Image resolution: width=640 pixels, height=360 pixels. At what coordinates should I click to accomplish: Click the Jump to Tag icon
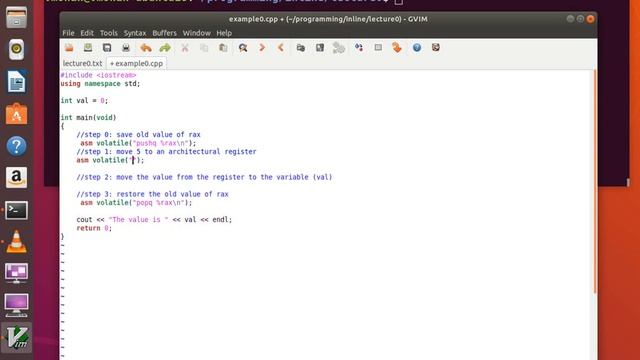click(397, 48)
